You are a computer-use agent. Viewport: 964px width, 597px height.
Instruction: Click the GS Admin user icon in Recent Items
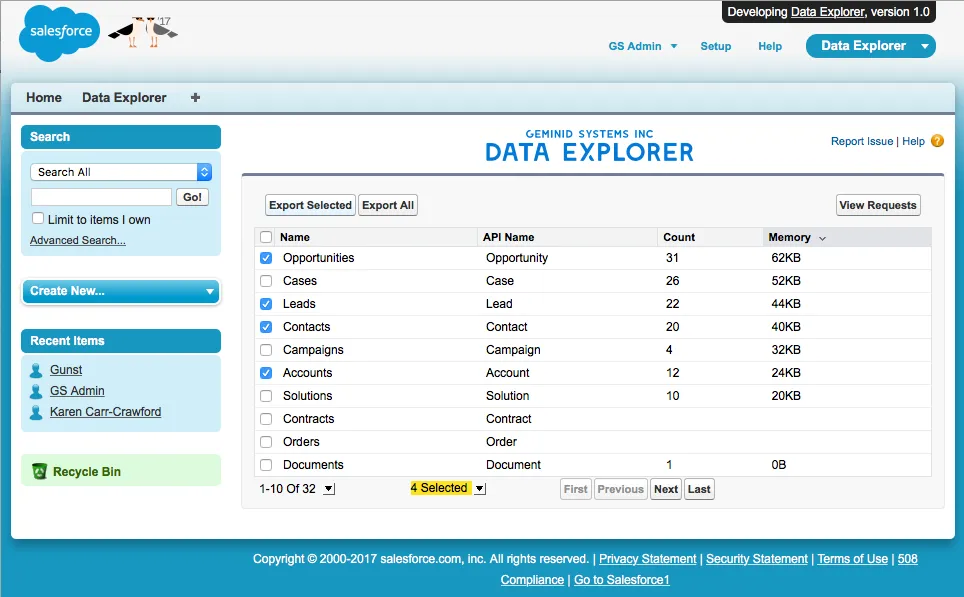pos(36,391)
